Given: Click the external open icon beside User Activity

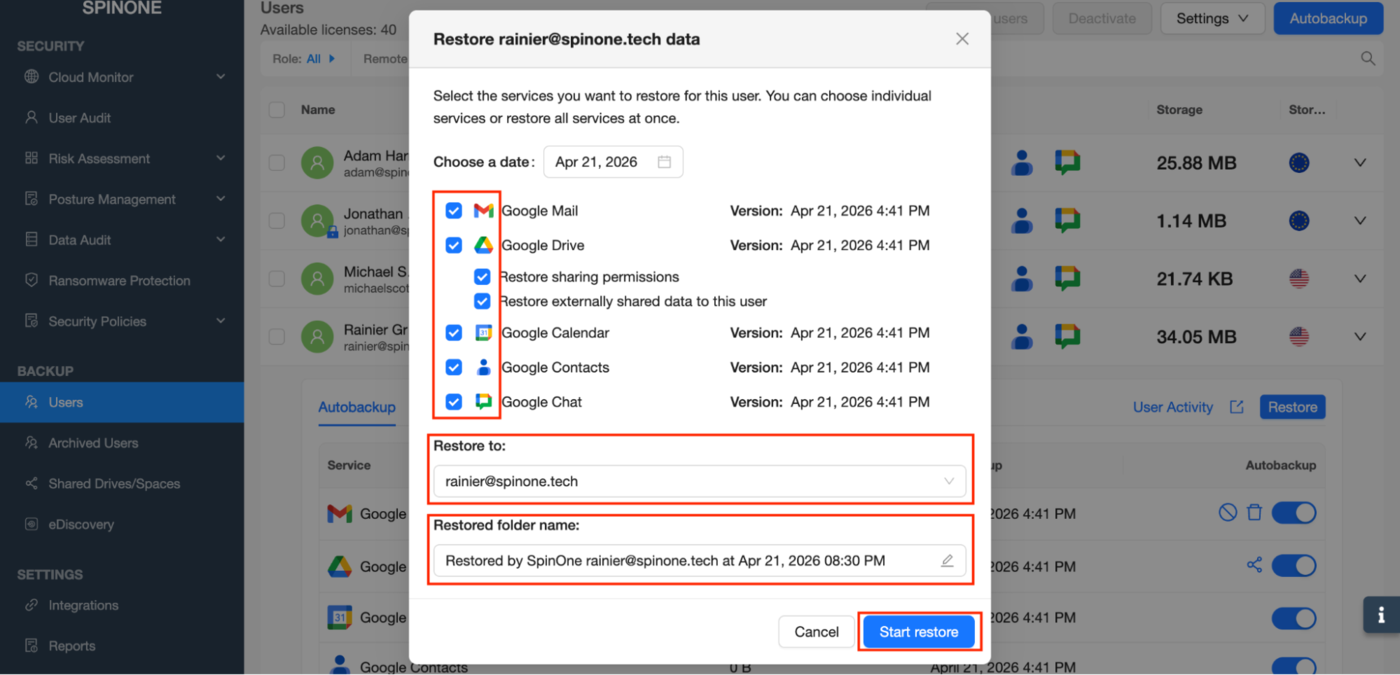Looking at the screenshot, I should pos(1237,407).
